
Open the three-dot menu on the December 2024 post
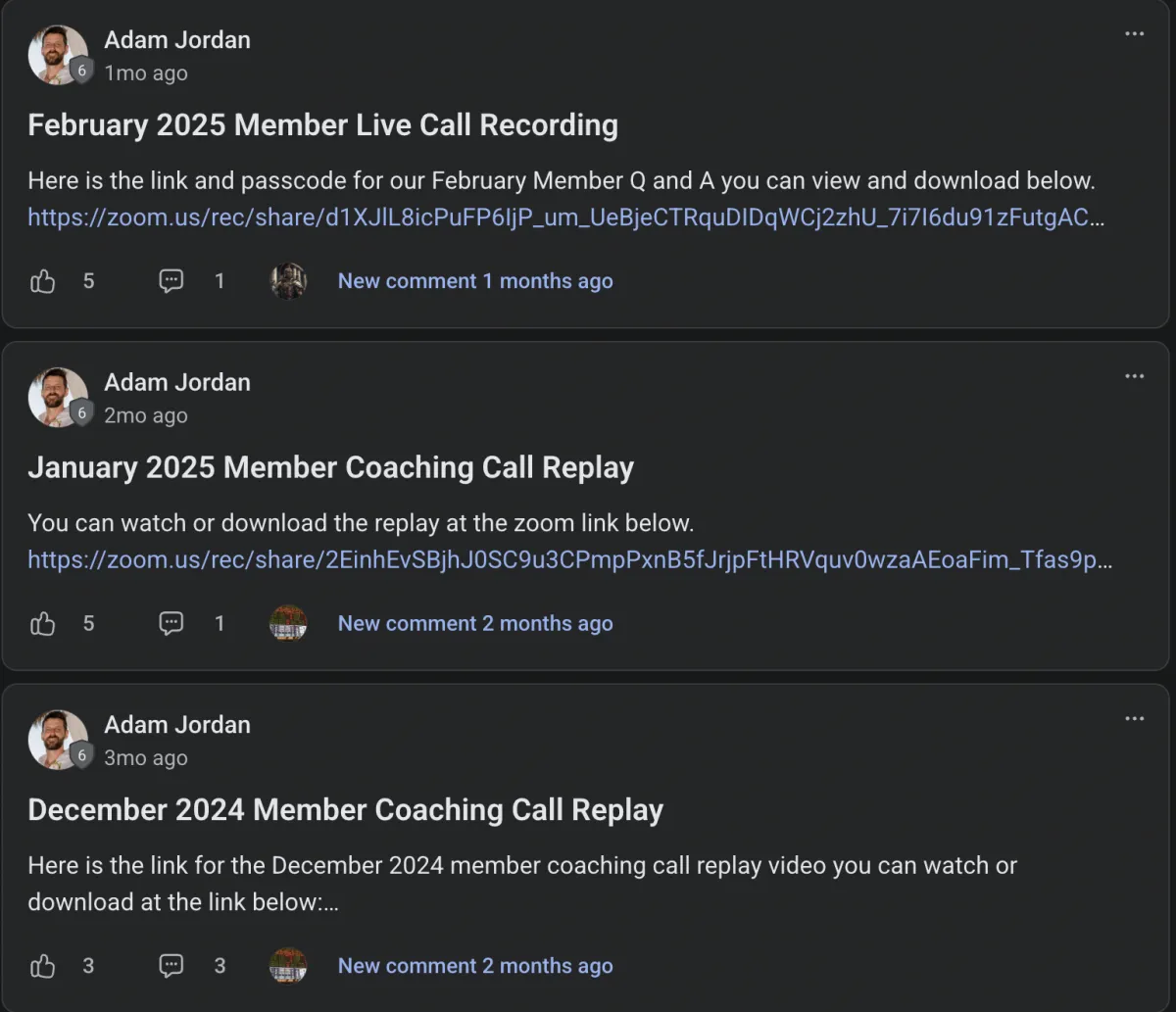[x=1134, y=718]
